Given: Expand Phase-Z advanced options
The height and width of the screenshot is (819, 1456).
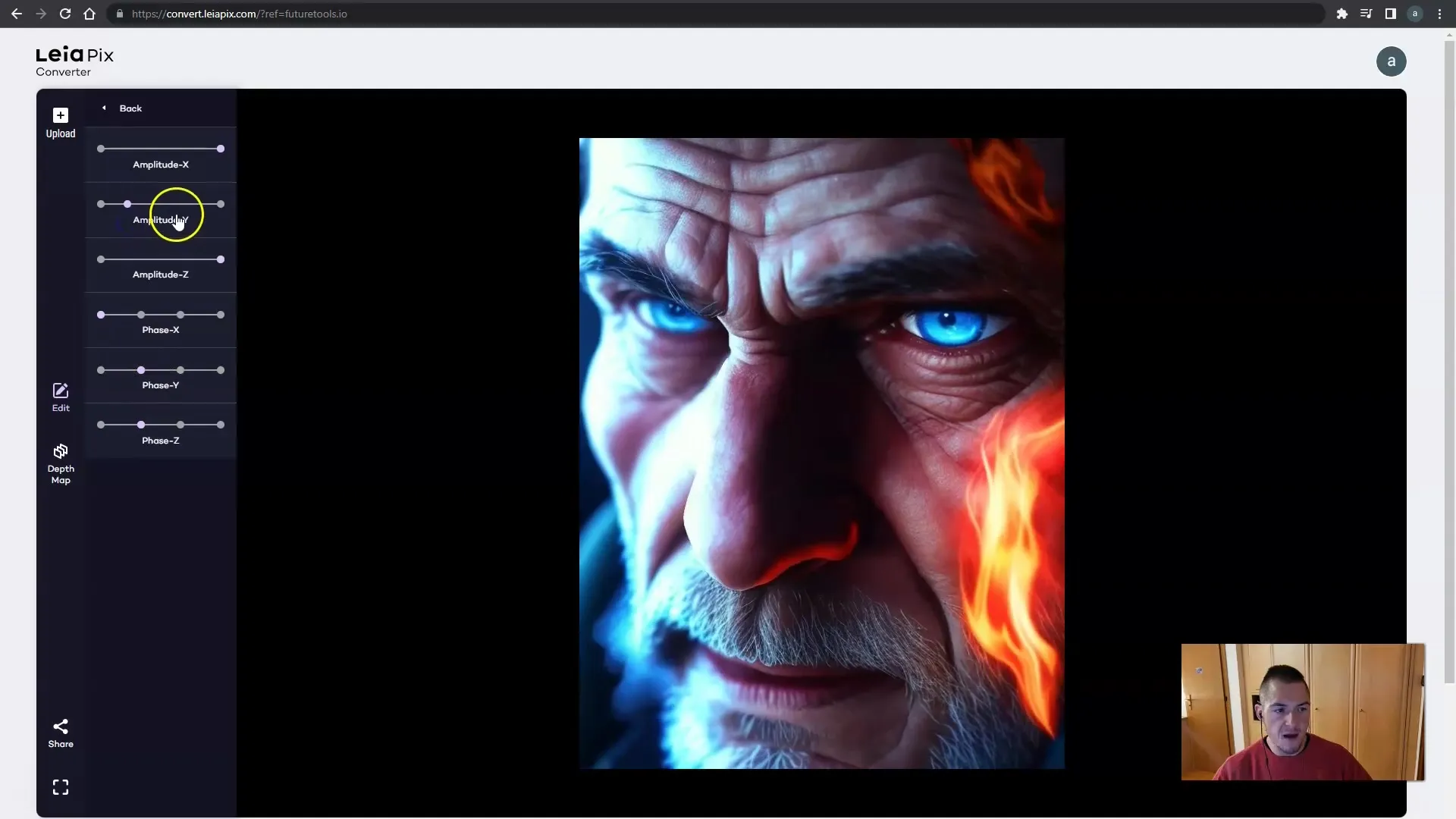Looking at the screenshot, I should click(x=160, y=440).
